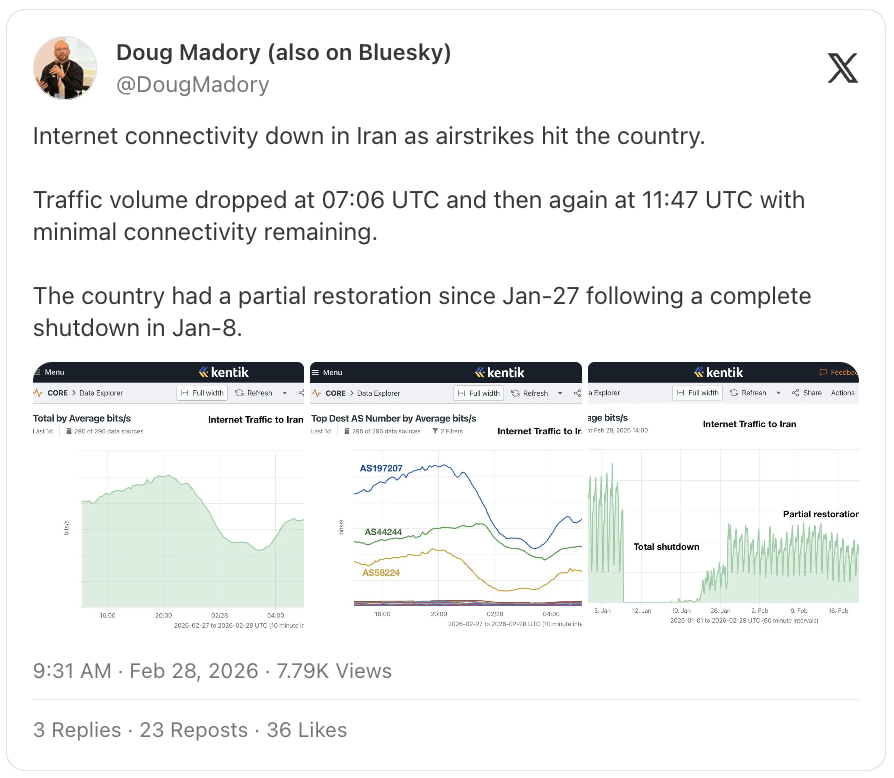Toggle Full width in first chart
894x778 pixels.
[202, 393]
